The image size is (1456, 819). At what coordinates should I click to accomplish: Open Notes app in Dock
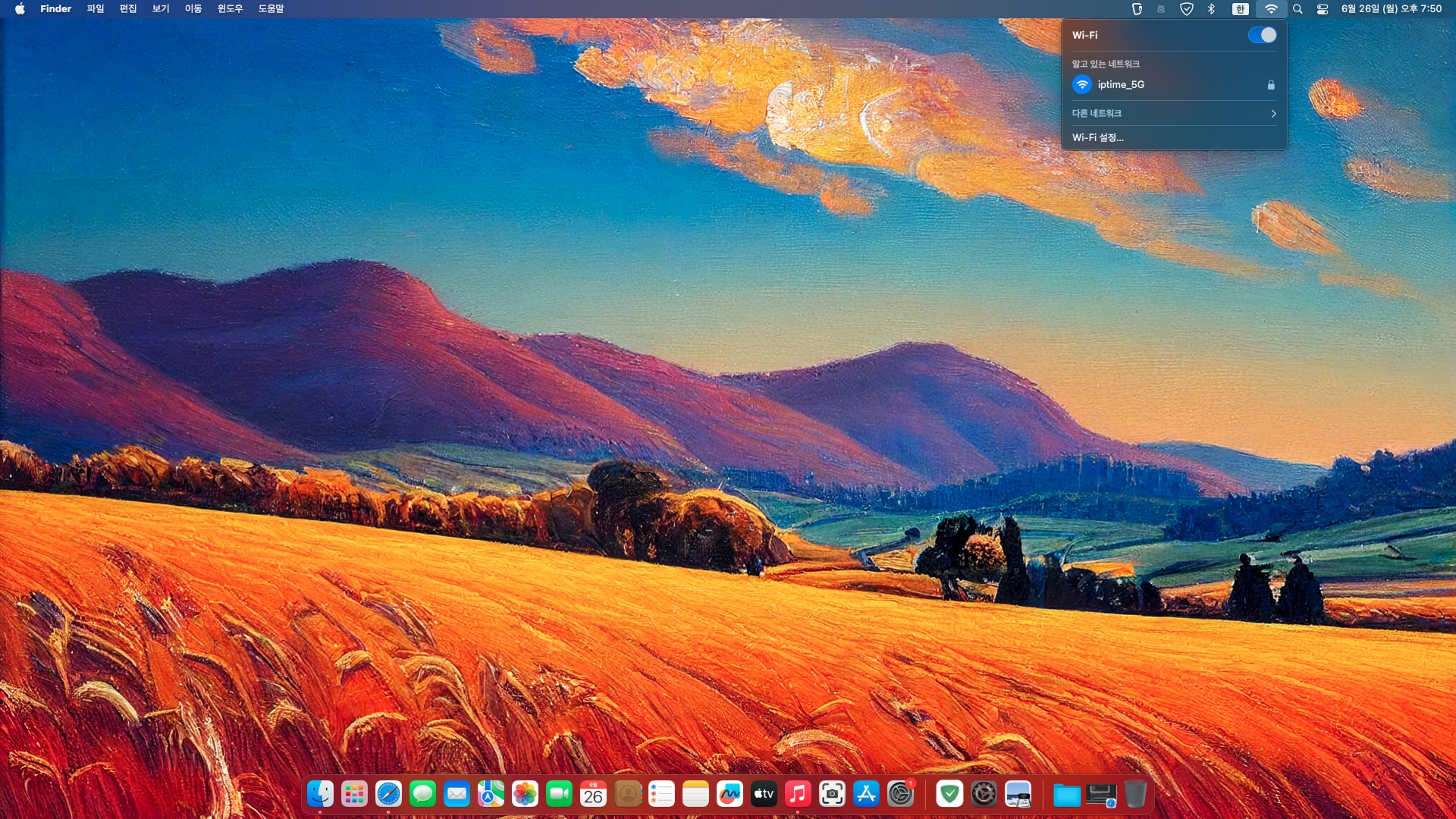tap(695, 794)
